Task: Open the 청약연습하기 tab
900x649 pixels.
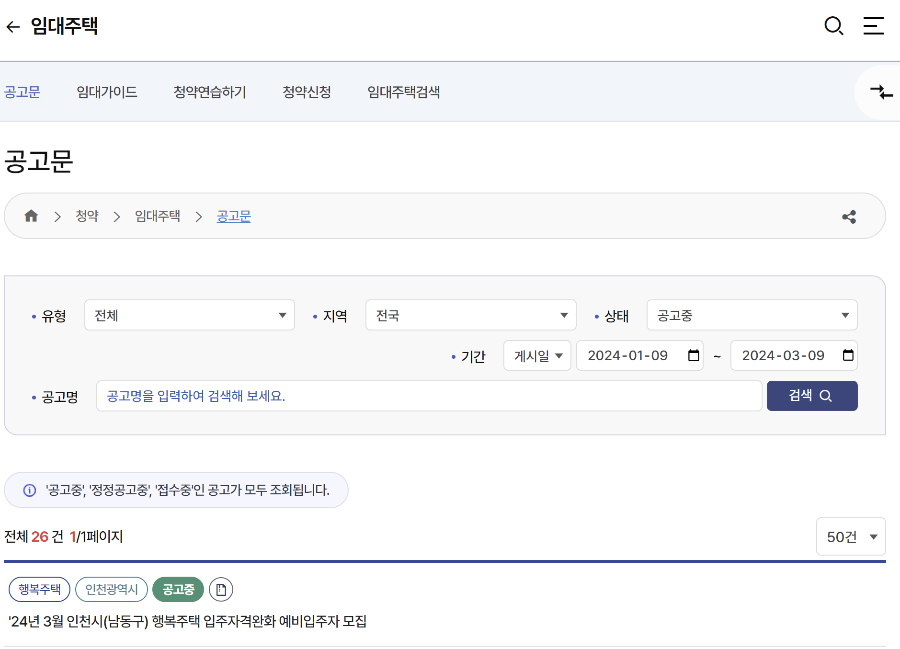Action: [208, 91]
